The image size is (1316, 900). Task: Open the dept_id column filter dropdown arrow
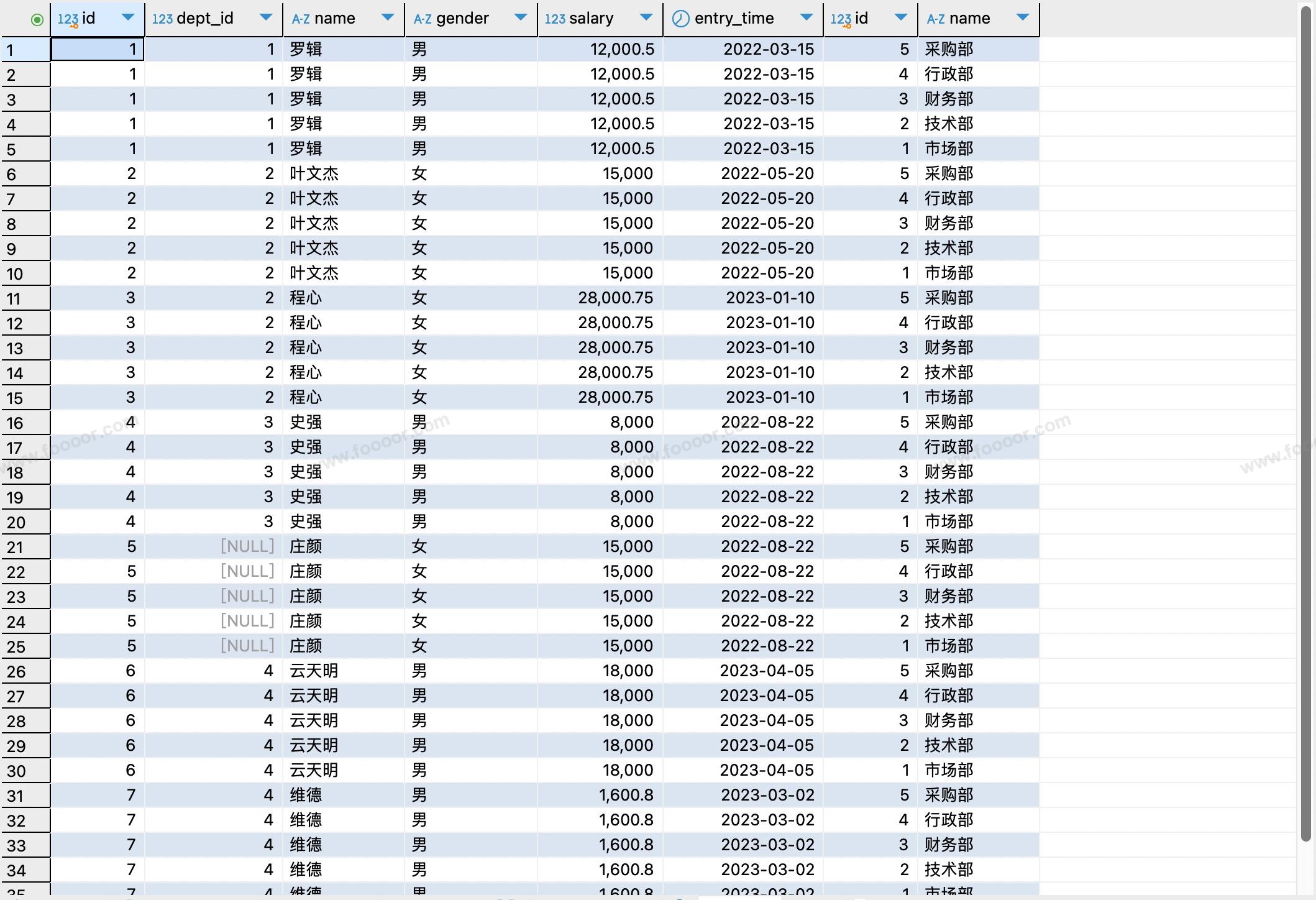click(266, 17)
